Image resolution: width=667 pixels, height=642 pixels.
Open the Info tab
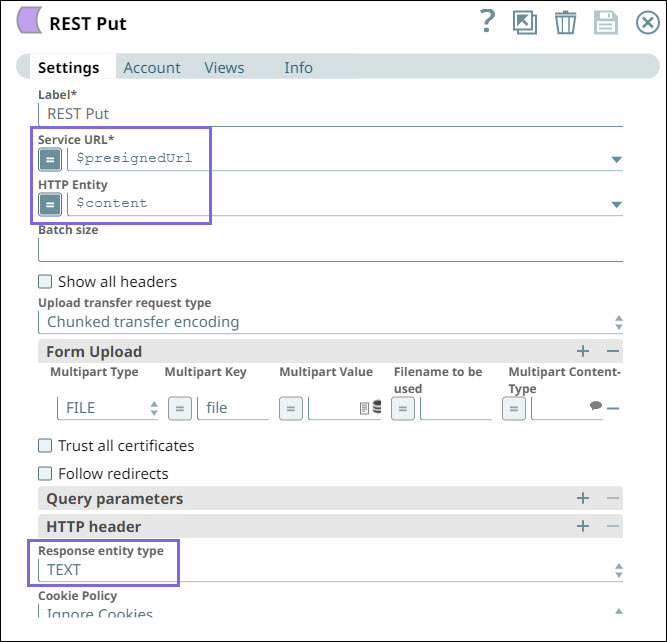pyautogui.click(x=298, y=68)
